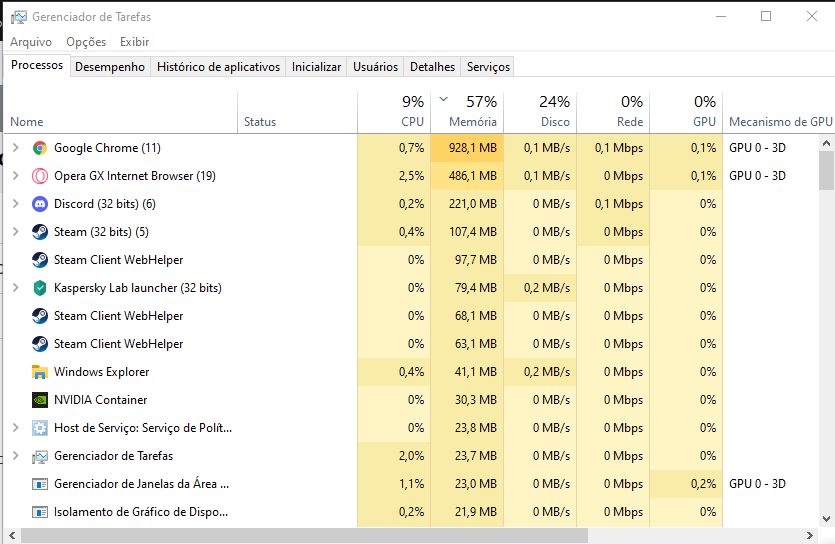
Task: Select the NVIDIA Container process name
Action: point(100,400)
